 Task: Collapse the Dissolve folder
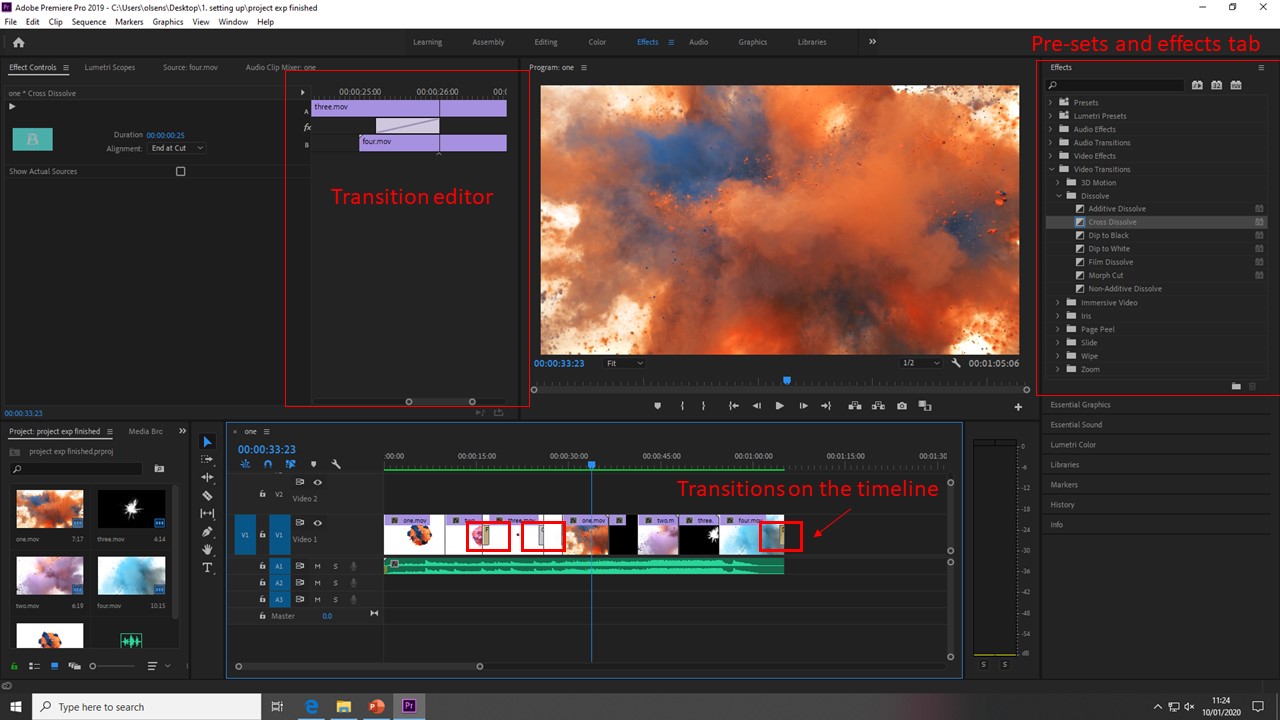[1058, 196]
